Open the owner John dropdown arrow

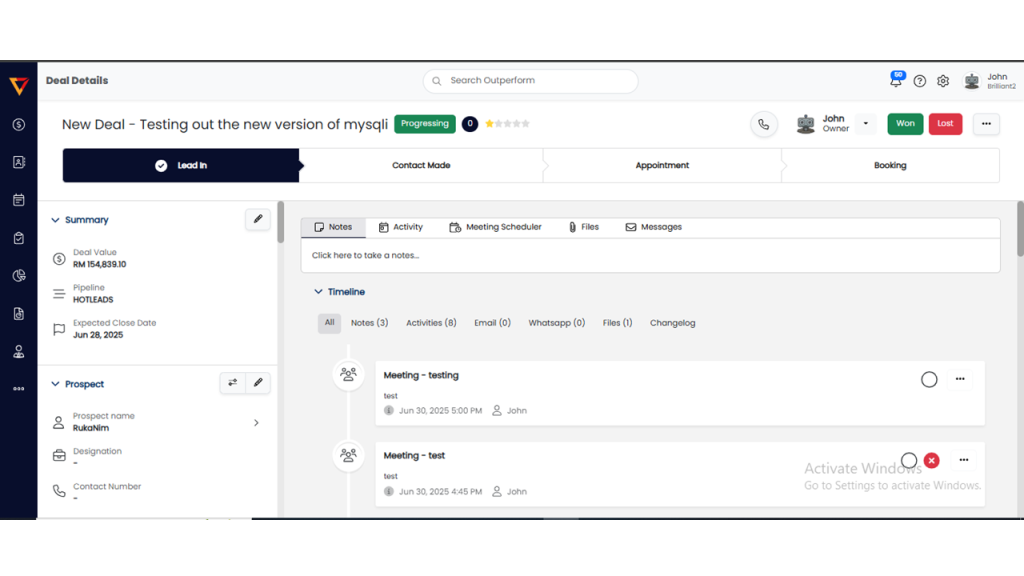[x=866, y=124]
